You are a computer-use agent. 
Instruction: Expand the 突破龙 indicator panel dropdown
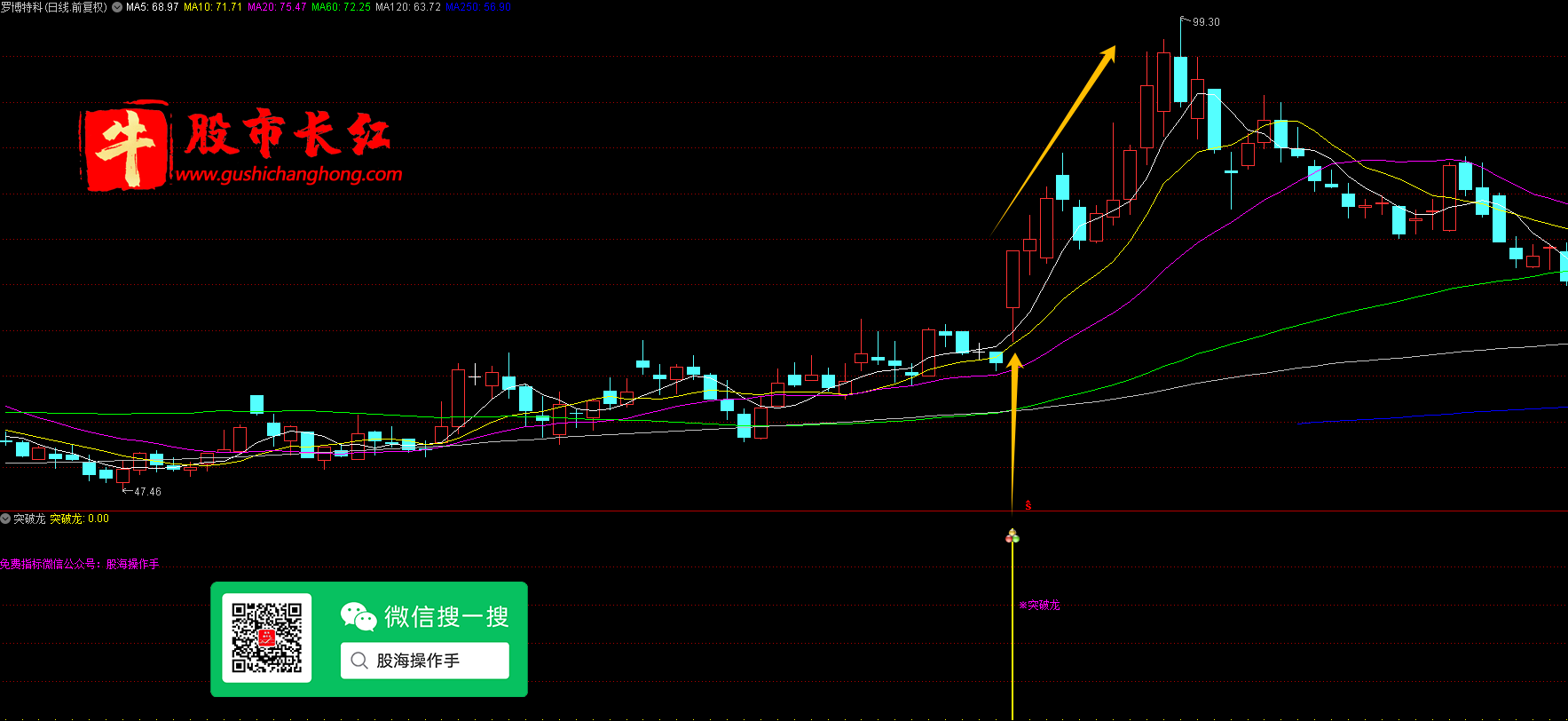tap(5, 519)
